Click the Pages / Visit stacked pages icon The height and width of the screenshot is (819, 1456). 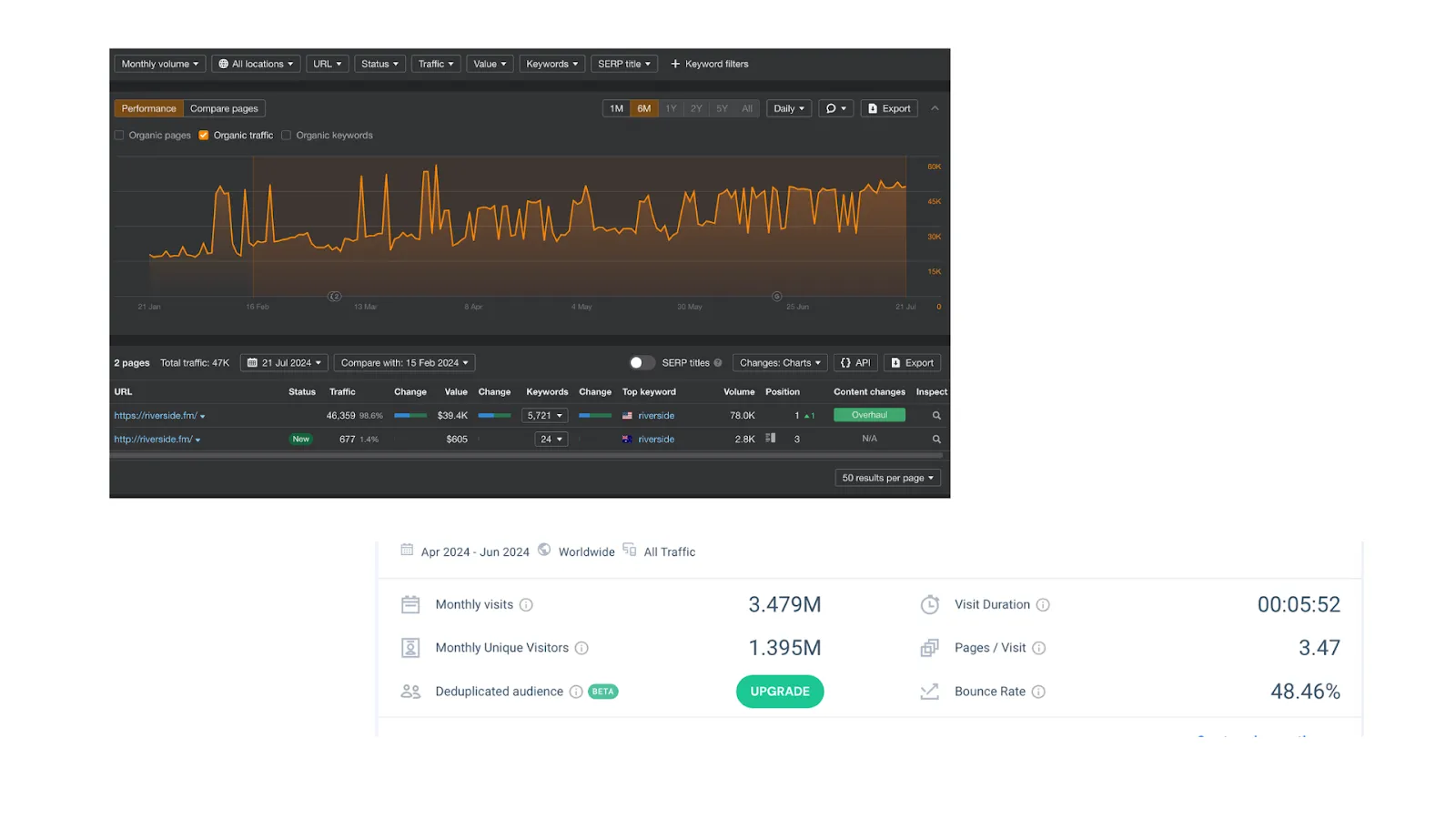coord(929,648)
